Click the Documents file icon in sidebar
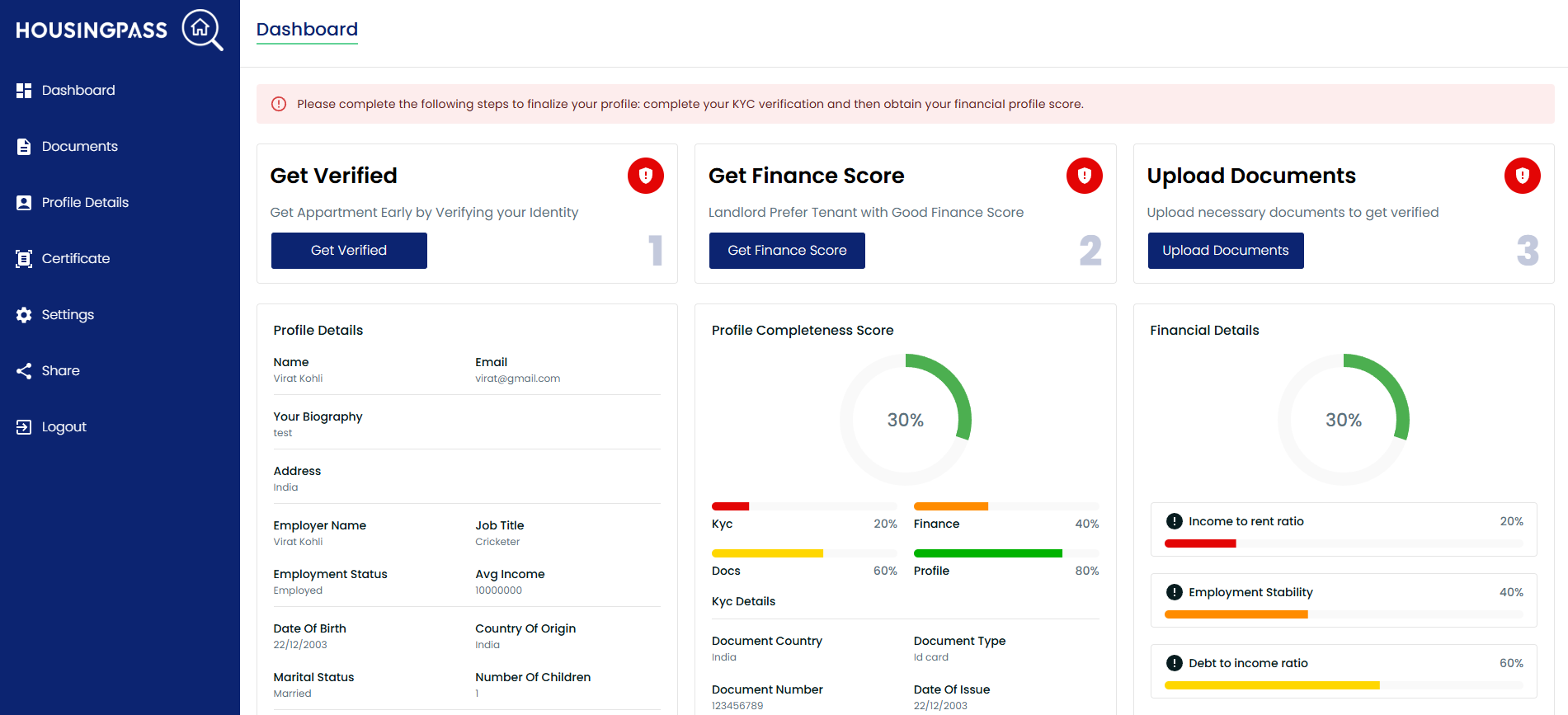Viewport: 1568px width, 715px height. (24, 147)
